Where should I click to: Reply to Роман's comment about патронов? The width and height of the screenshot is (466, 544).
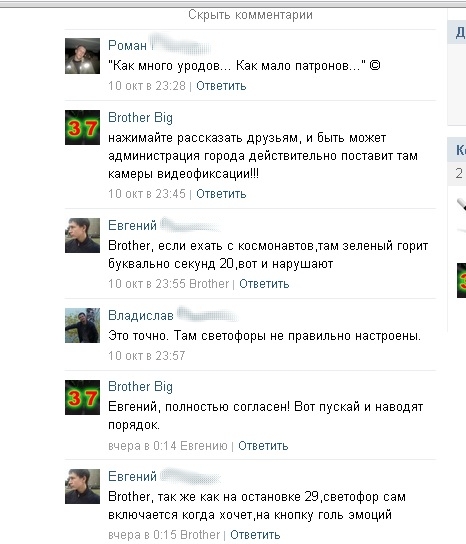tap(221, 86)
